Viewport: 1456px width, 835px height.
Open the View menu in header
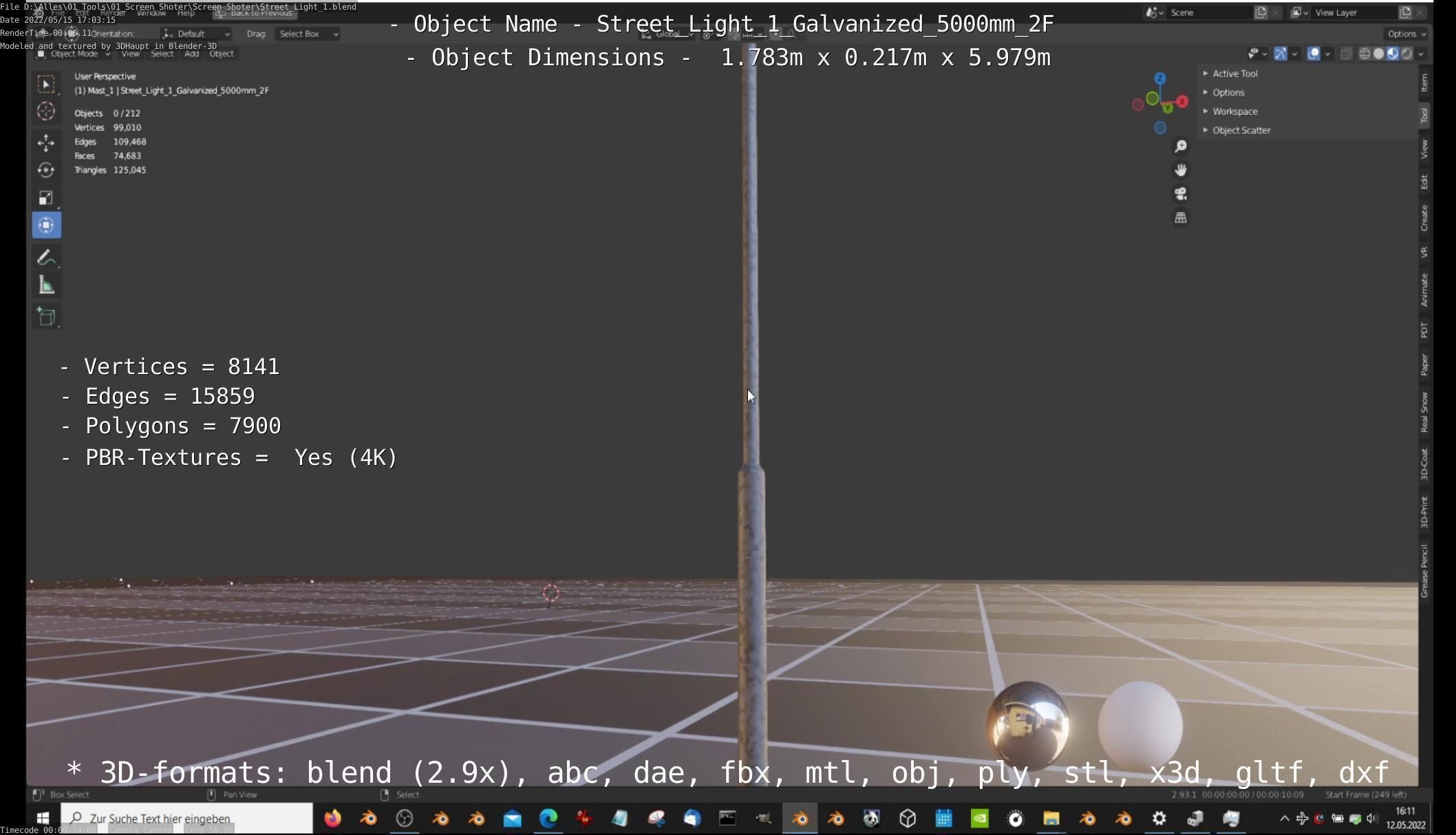pyautogui.click(x=130, y=54)
